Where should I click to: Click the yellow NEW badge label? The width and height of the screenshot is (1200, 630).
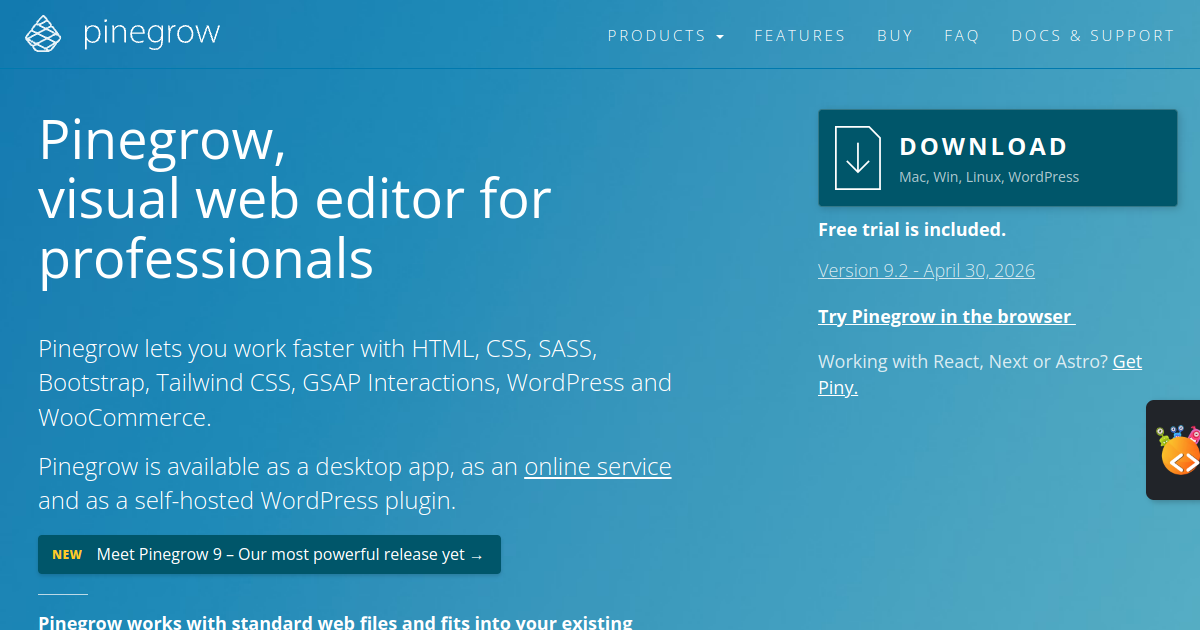[x=67, y=555]
